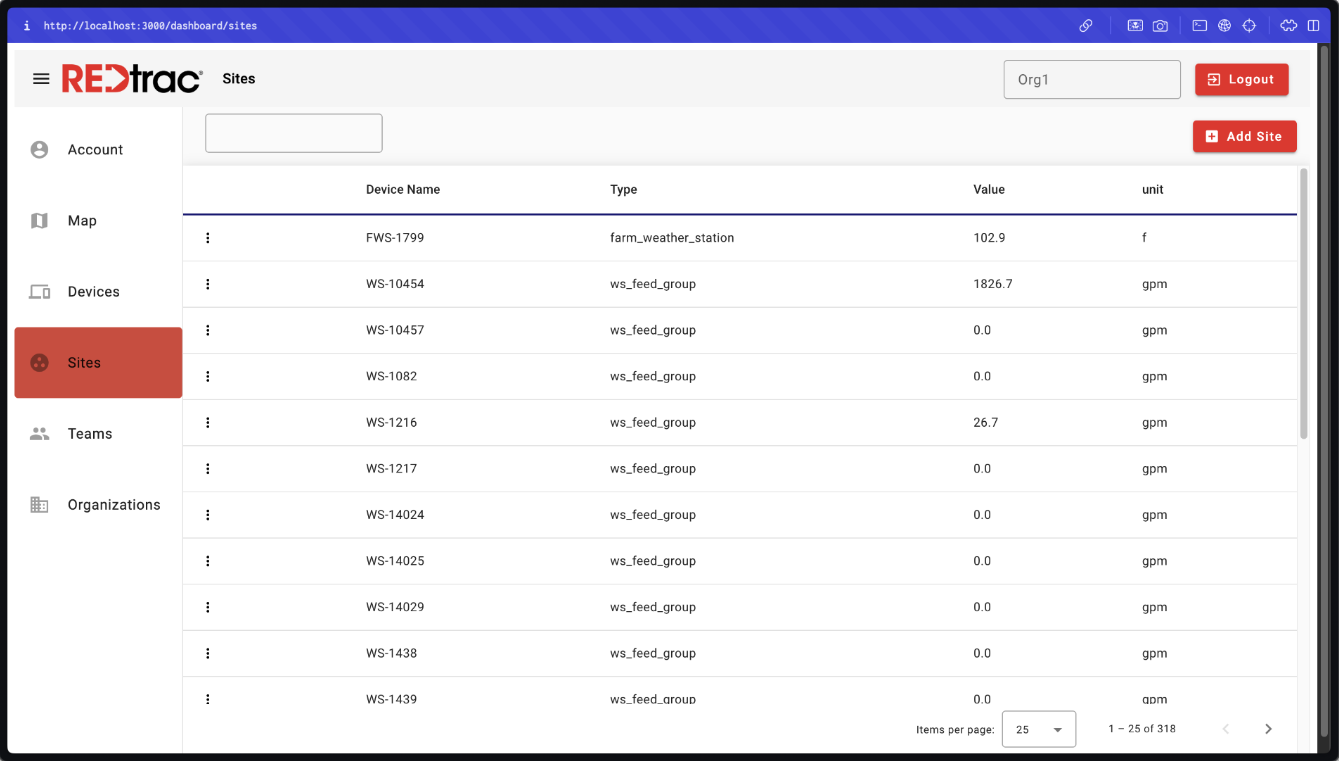Click the Account person icon
The image size is (1339, 761).
[x=39, y=150]
